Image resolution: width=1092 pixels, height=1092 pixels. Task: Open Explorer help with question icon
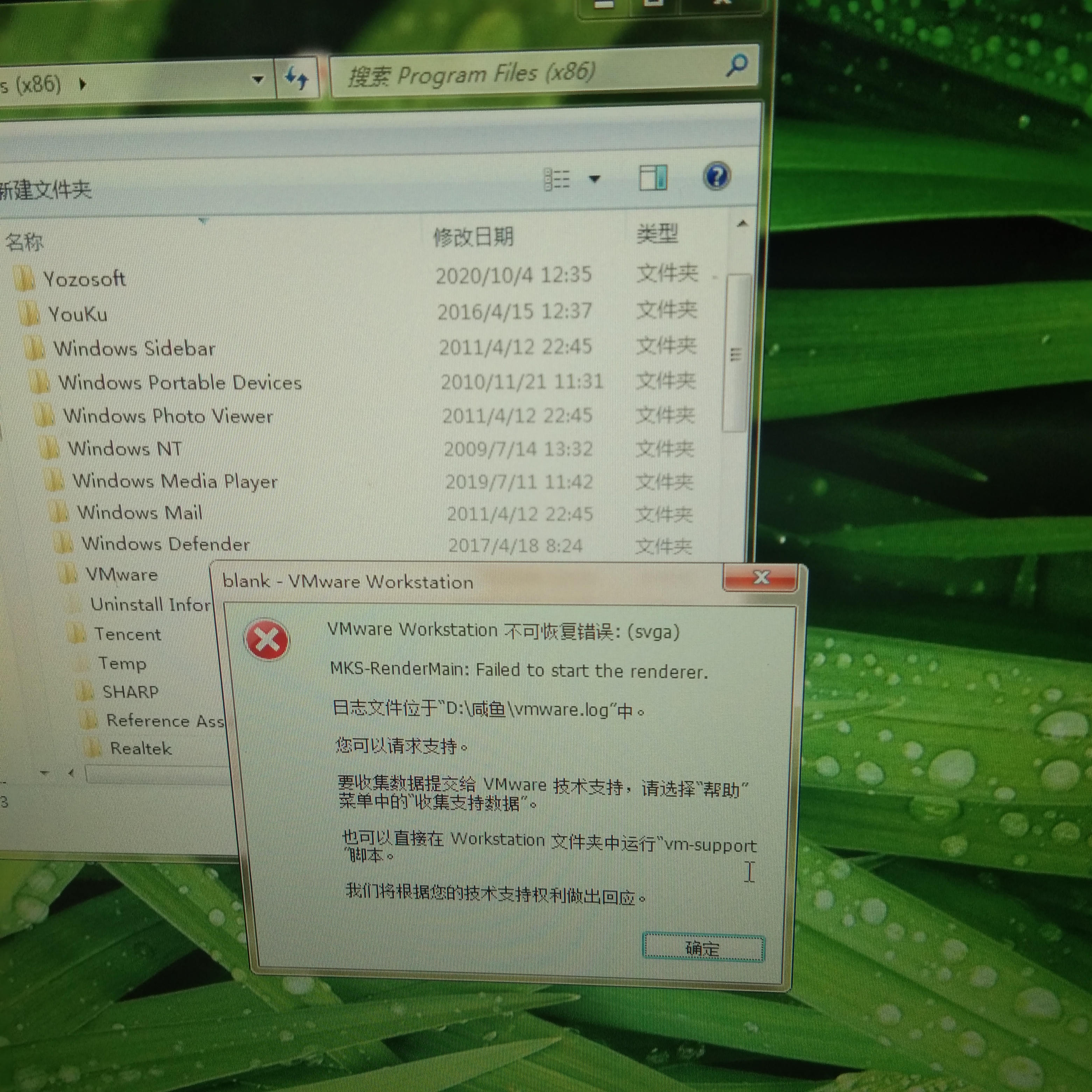(717, 176)
